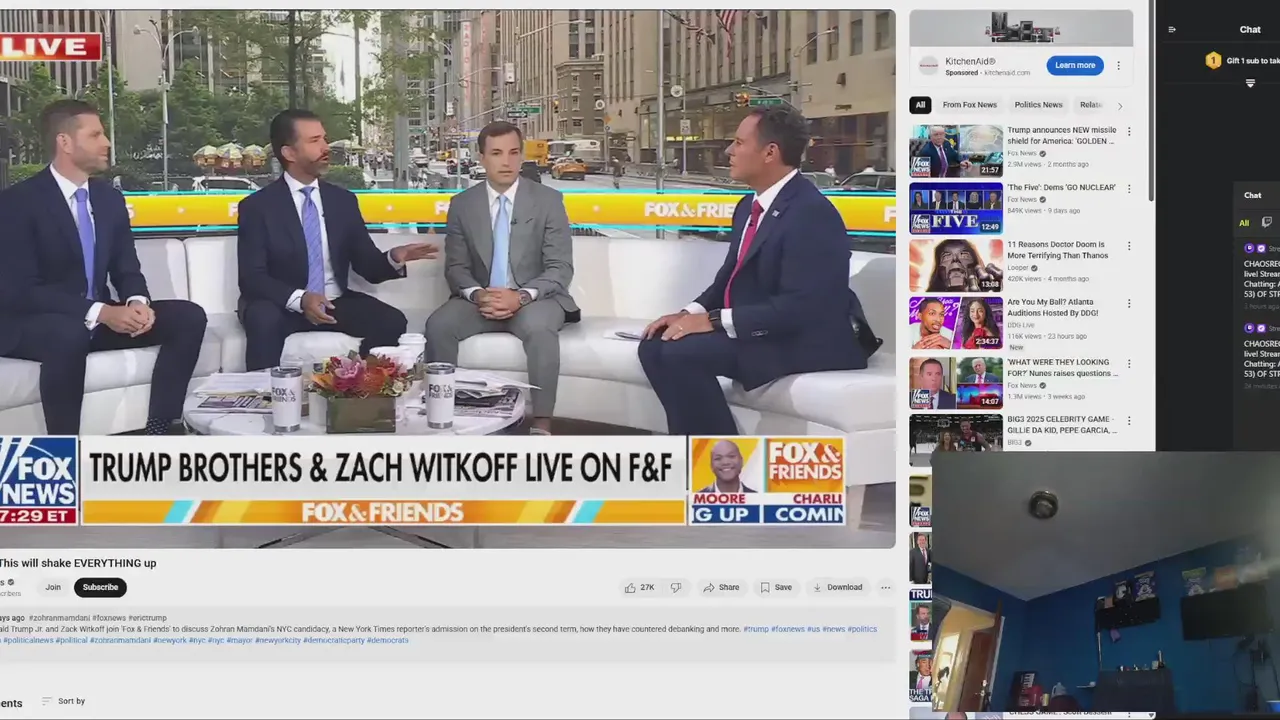This screenshot has height=720, width=1280.
Task: Open the #erictrump hashtag
Action: pos(148,618)
